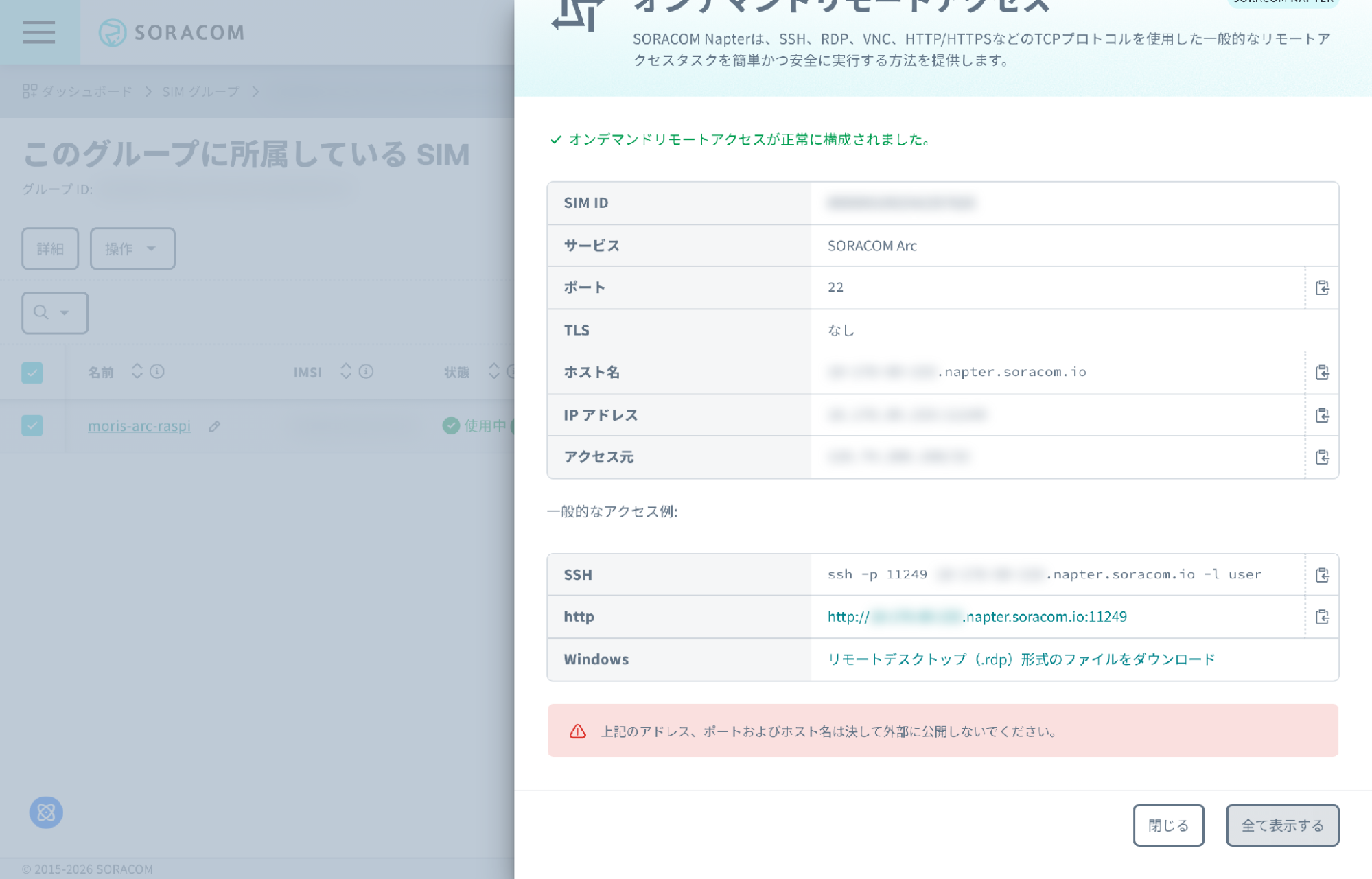
Task: Click the 詳細 button
Action: tap(50, 248)
